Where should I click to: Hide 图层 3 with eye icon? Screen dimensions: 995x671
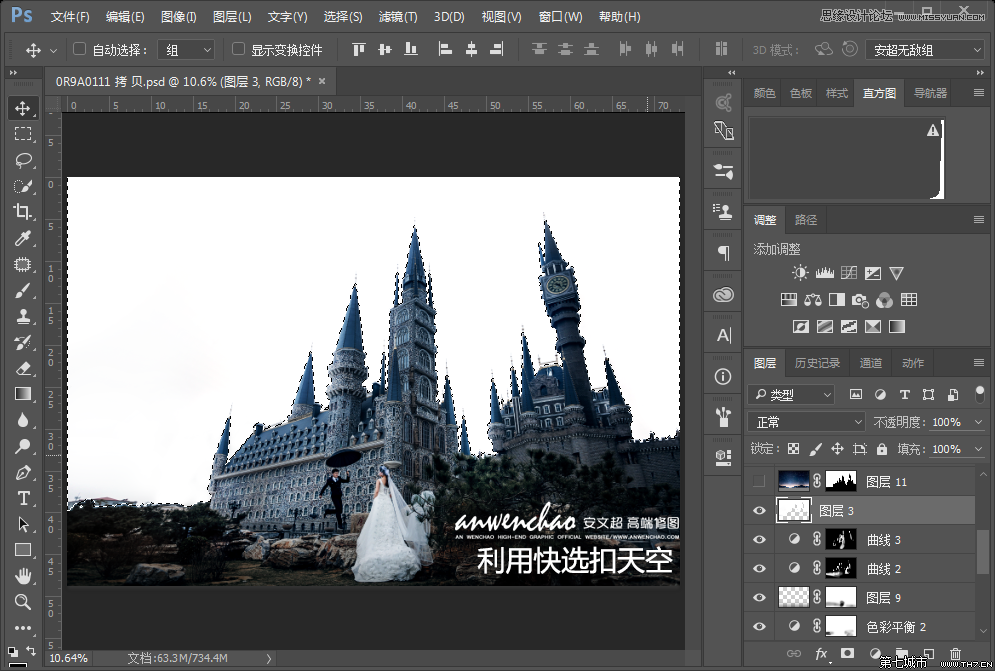coord(759,510)
